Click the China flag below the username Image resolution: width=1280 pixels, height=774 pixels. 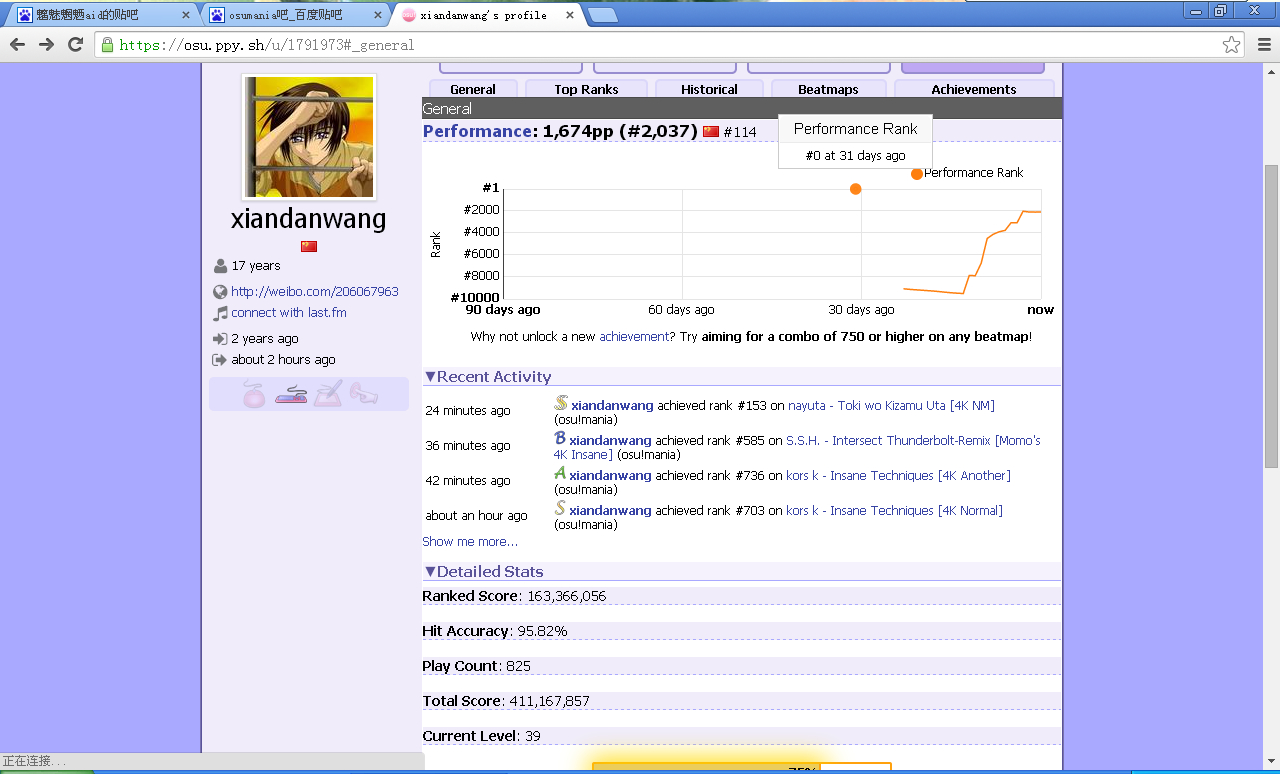point(309,246)
